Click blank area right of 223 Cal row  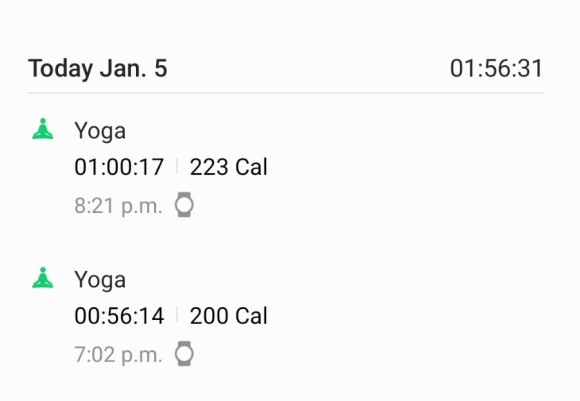407,167
